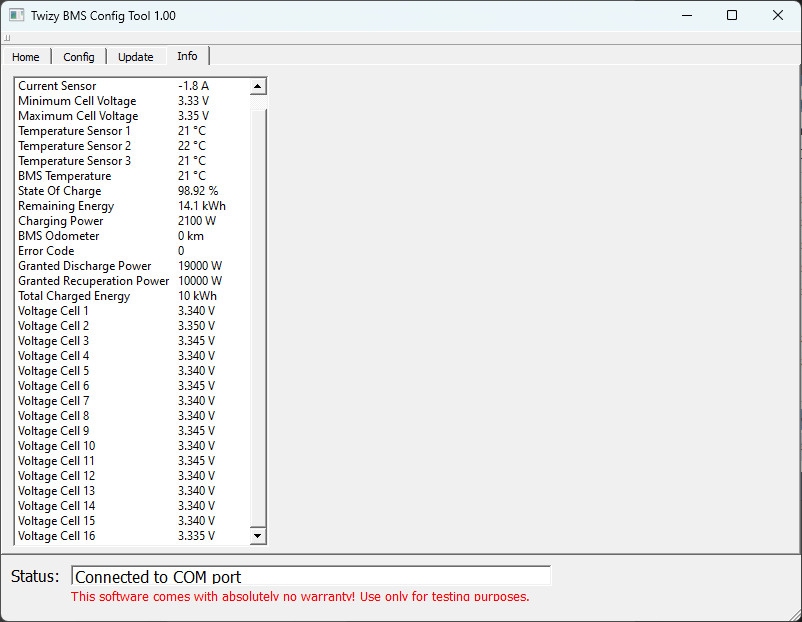This screenshot has width=802, height=622.
Task: Click the toolbar grip handle below title
Action: point(6,38)
